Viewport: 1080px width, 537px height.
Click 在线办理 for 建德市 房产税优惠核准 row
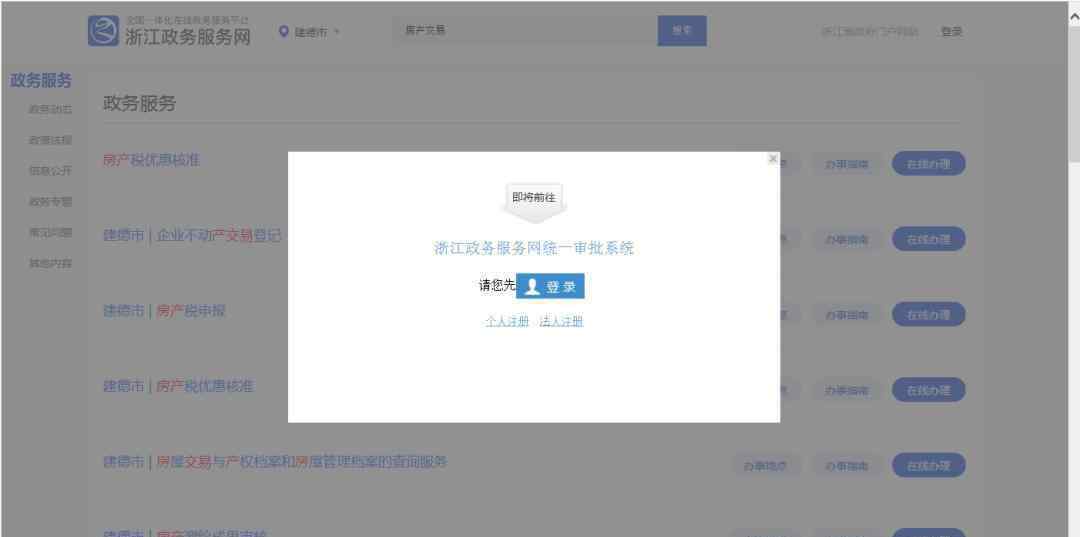[x=928, y=390]
